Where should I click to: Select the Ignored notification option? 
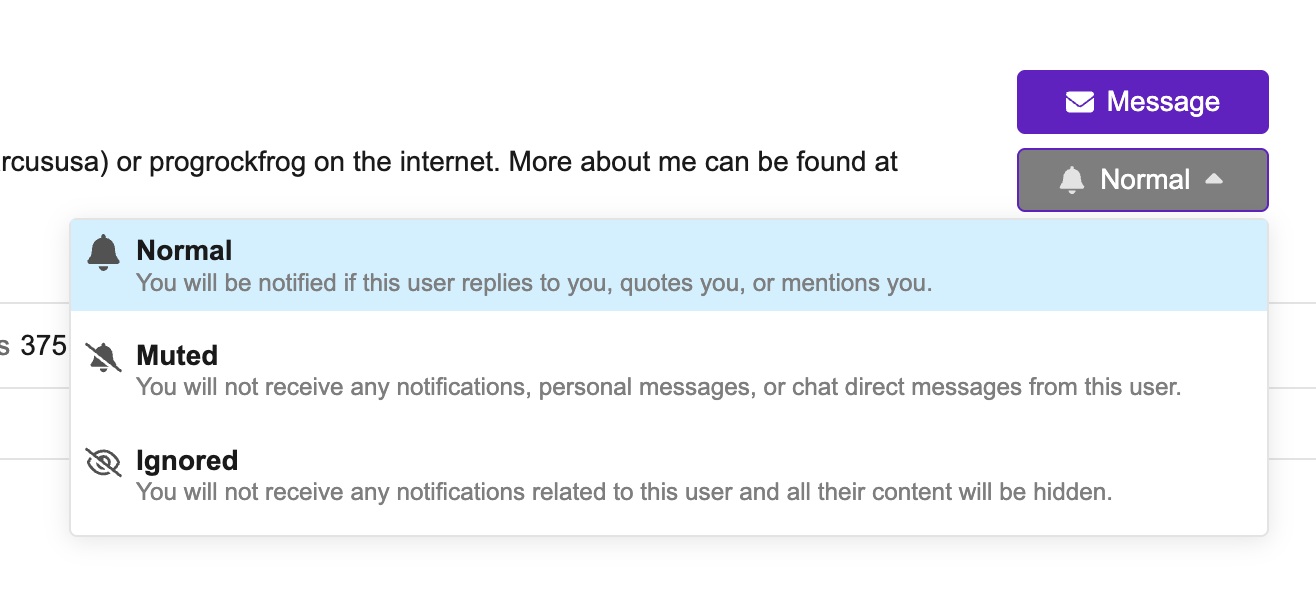click(668, 475)
